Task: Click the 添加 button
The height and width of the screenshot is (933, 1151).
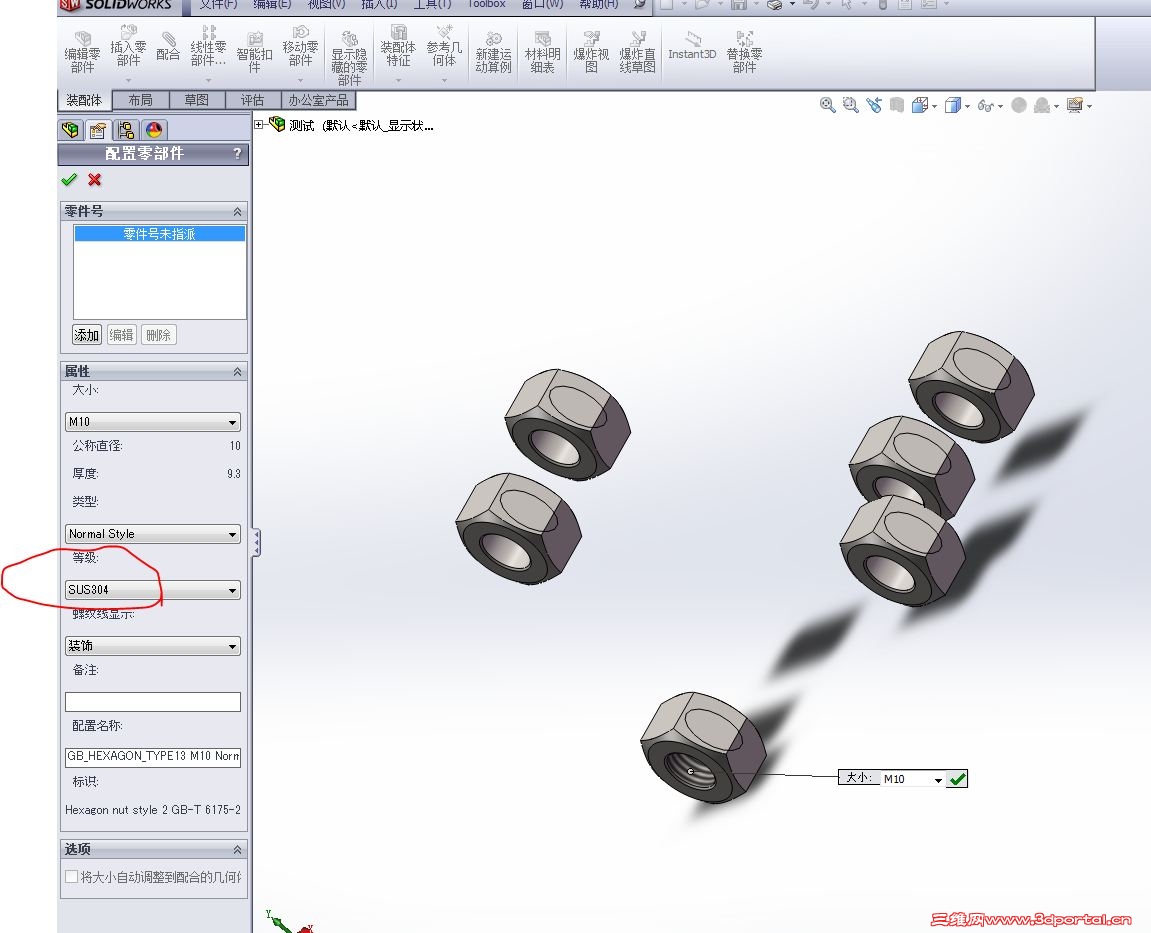Action: (86, 335)
